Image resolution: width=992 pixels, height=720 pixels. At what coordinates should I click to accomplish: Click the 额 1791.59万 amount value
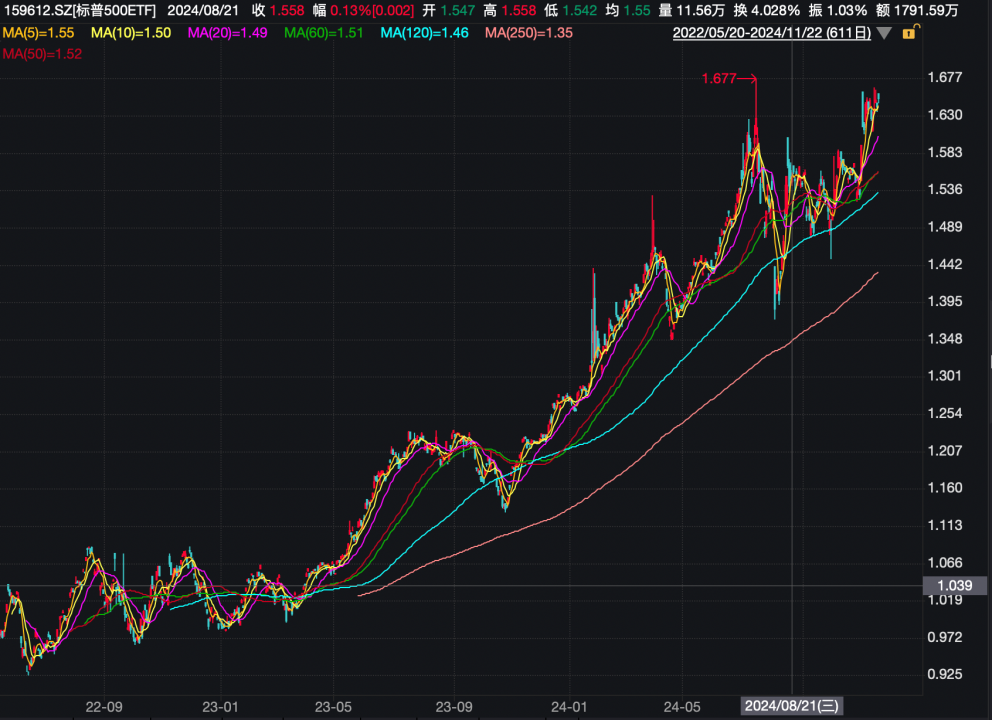(917, 11)
